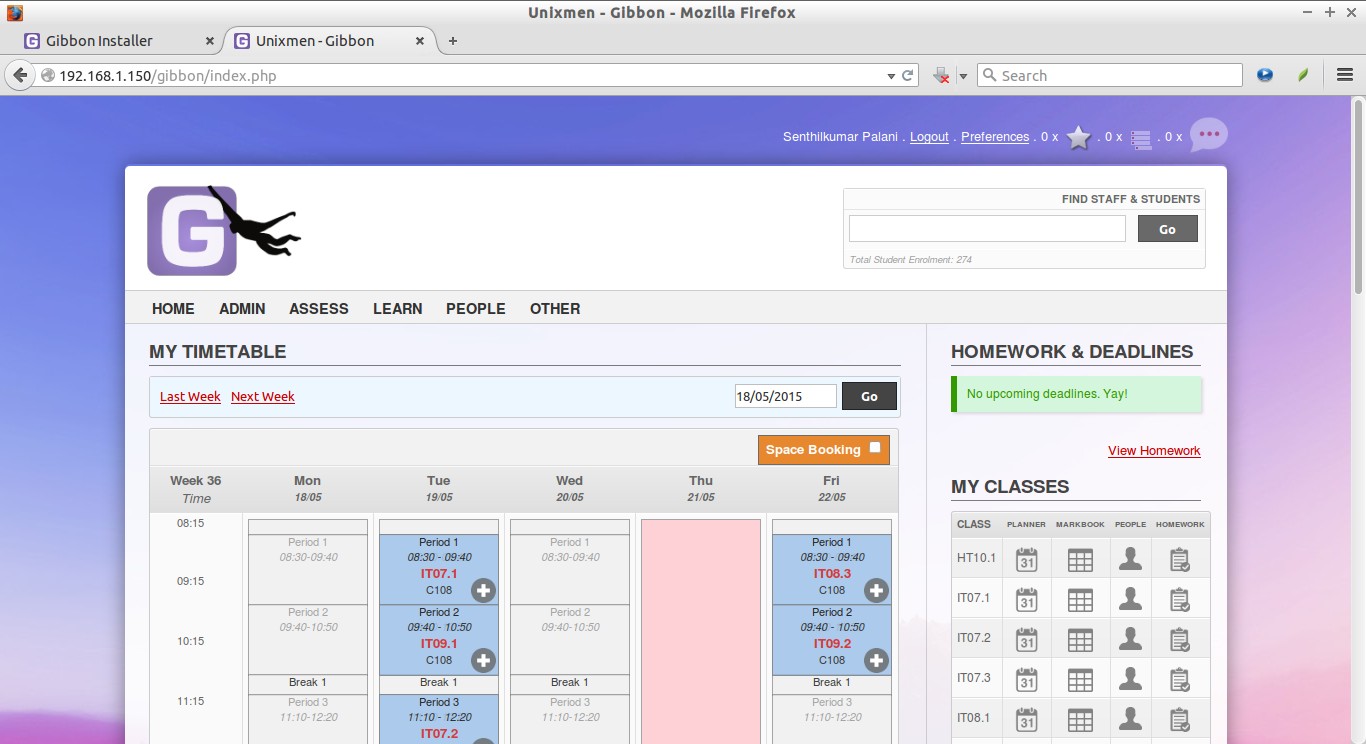Open planner for class IT07.3

(x=1026, y=678)
